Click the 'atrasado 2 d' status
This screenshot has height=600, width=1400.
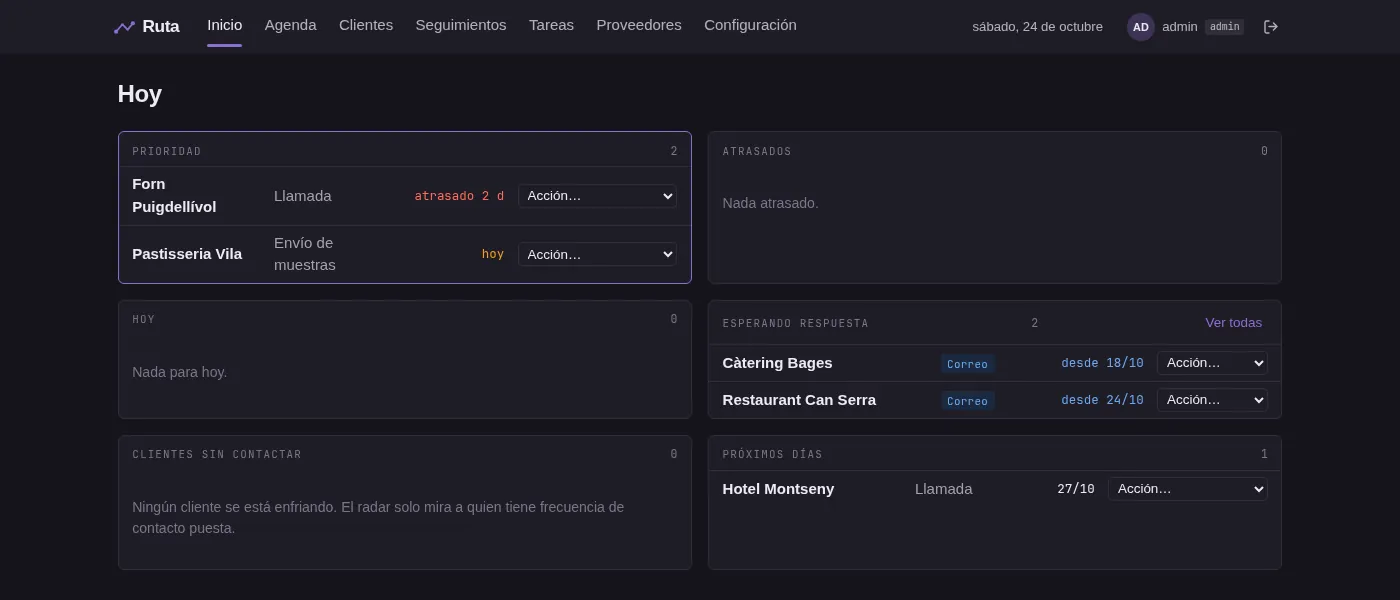459,196
